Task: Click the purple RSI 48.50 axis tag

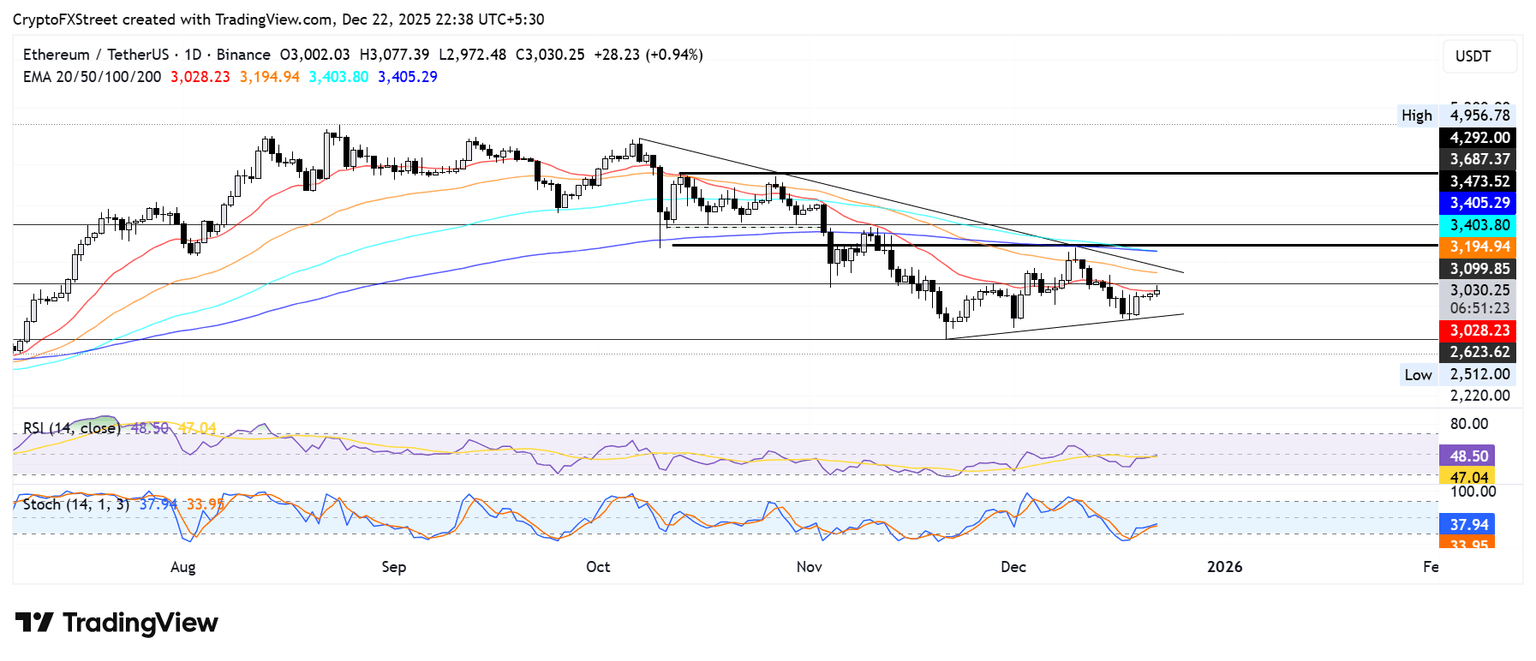Action: [x=1466, y=454]
